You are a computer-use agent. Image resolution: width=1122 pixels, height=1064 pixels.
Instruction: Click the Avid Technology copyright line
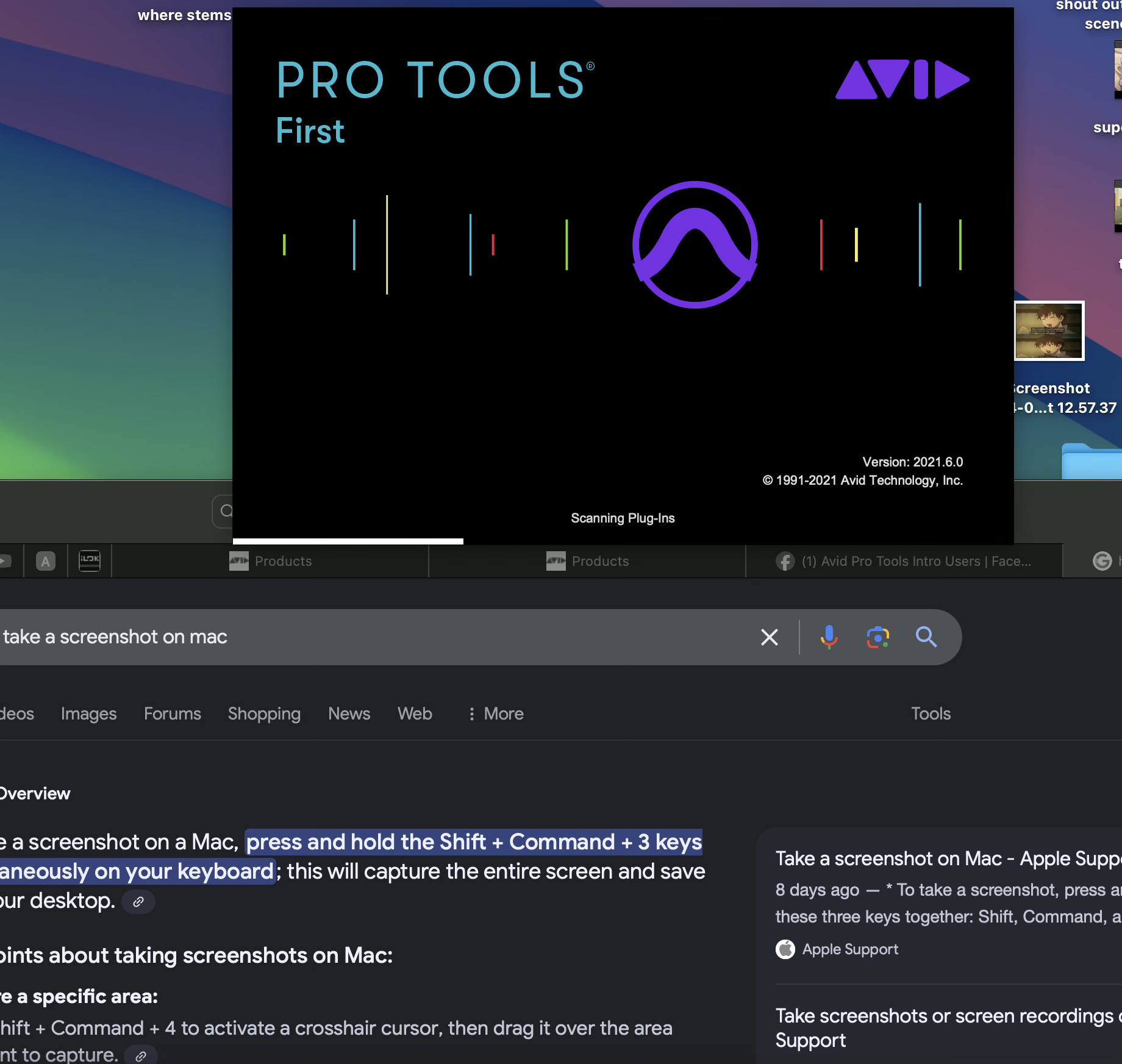(863, 480)
